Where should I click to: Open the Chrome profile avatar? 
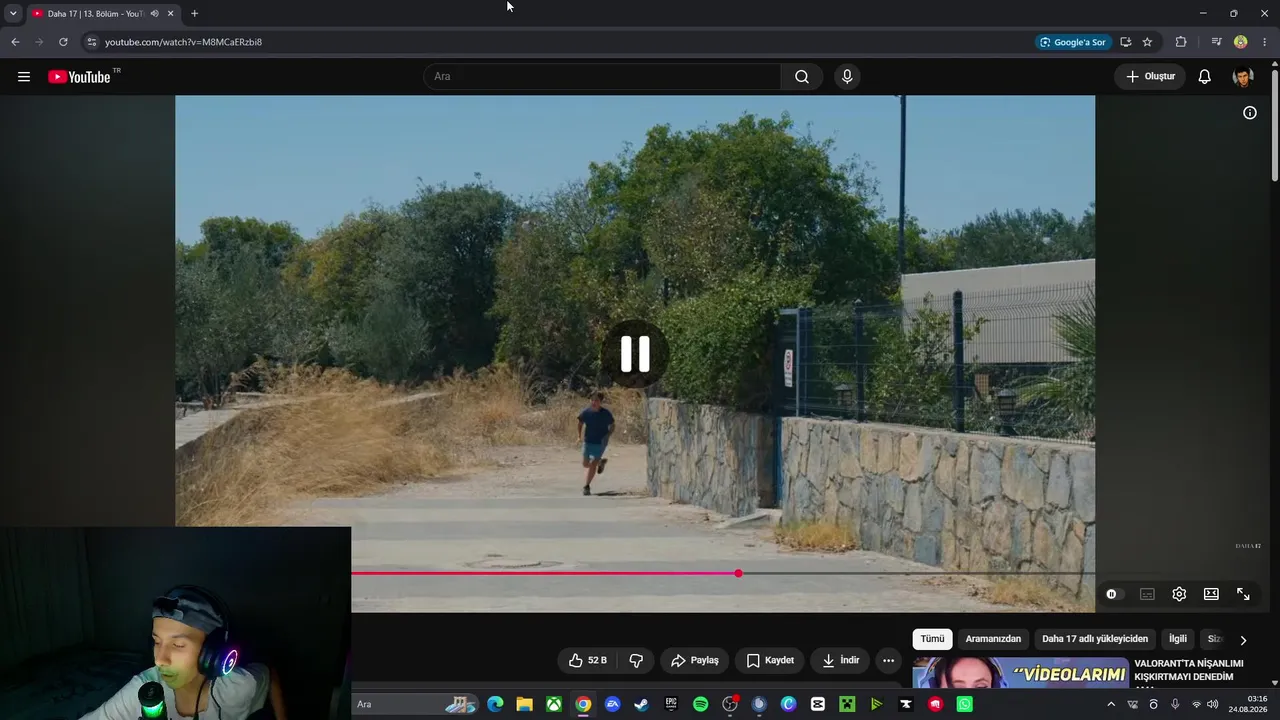point(1241,42)
